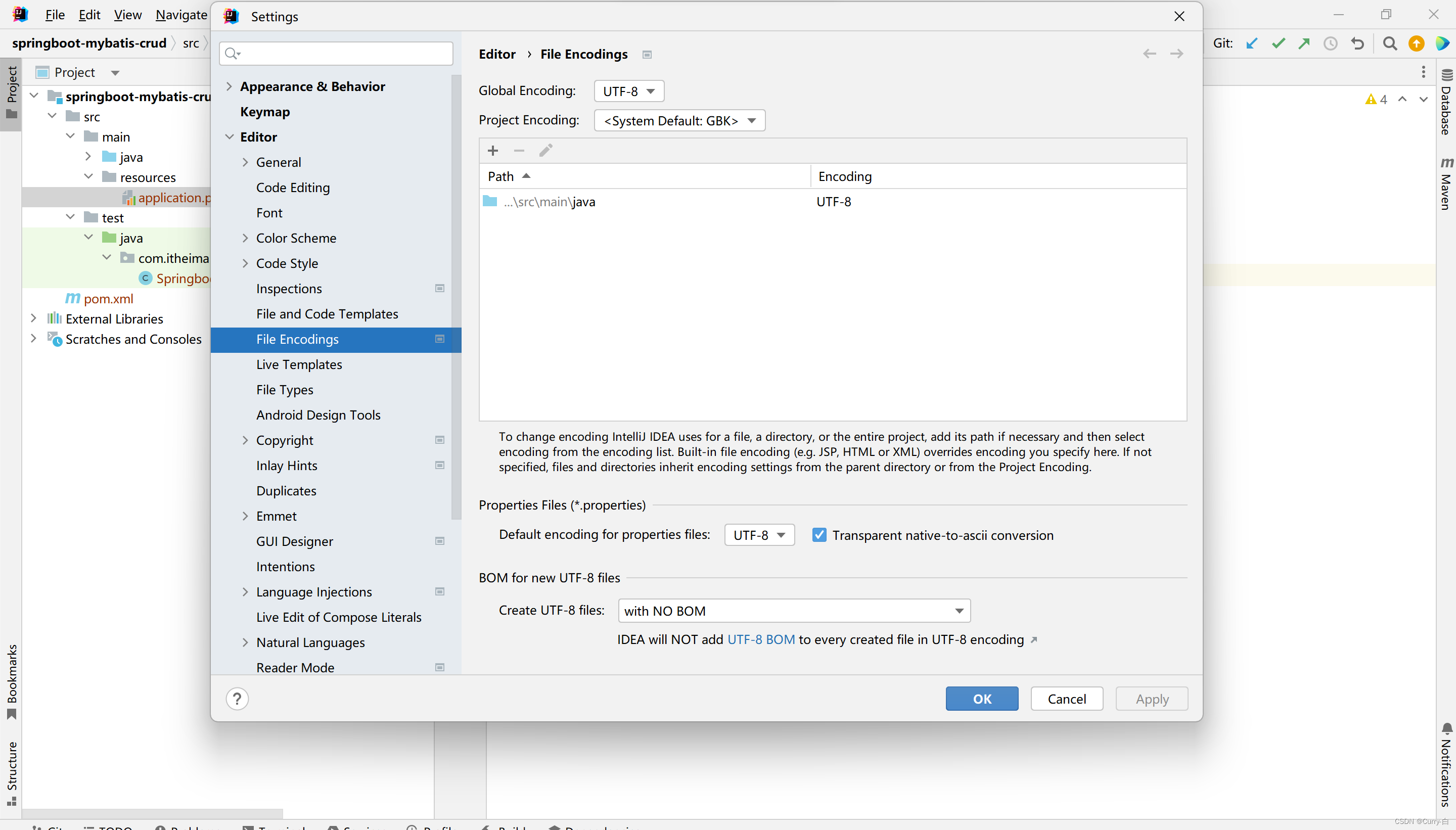This screenshot has height=830, width=1456.
Task: Click the rollback undo arrow icon
Action: click(1357, 43)
